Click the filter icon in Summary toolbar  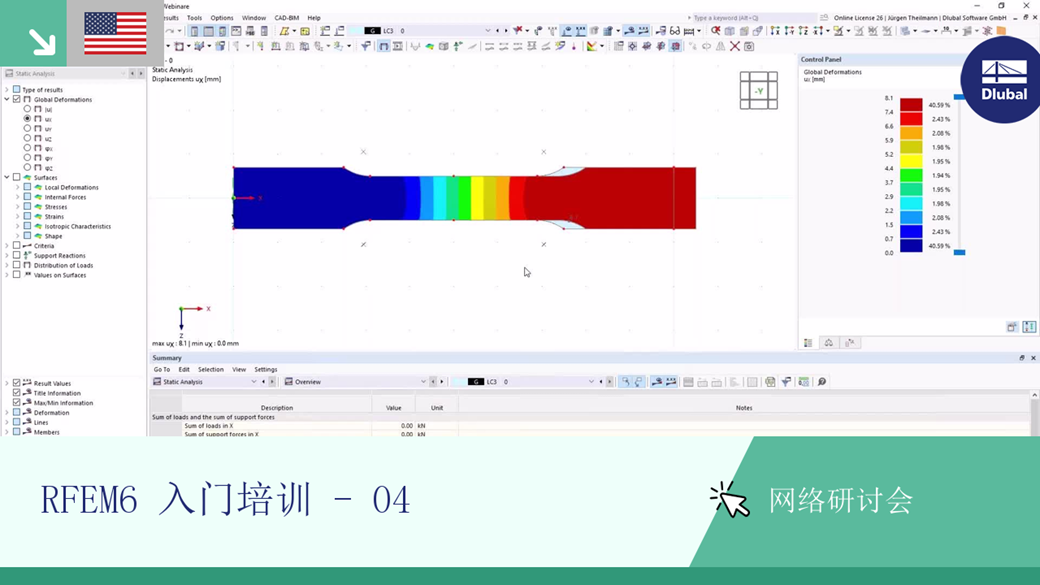coord(786,382)
